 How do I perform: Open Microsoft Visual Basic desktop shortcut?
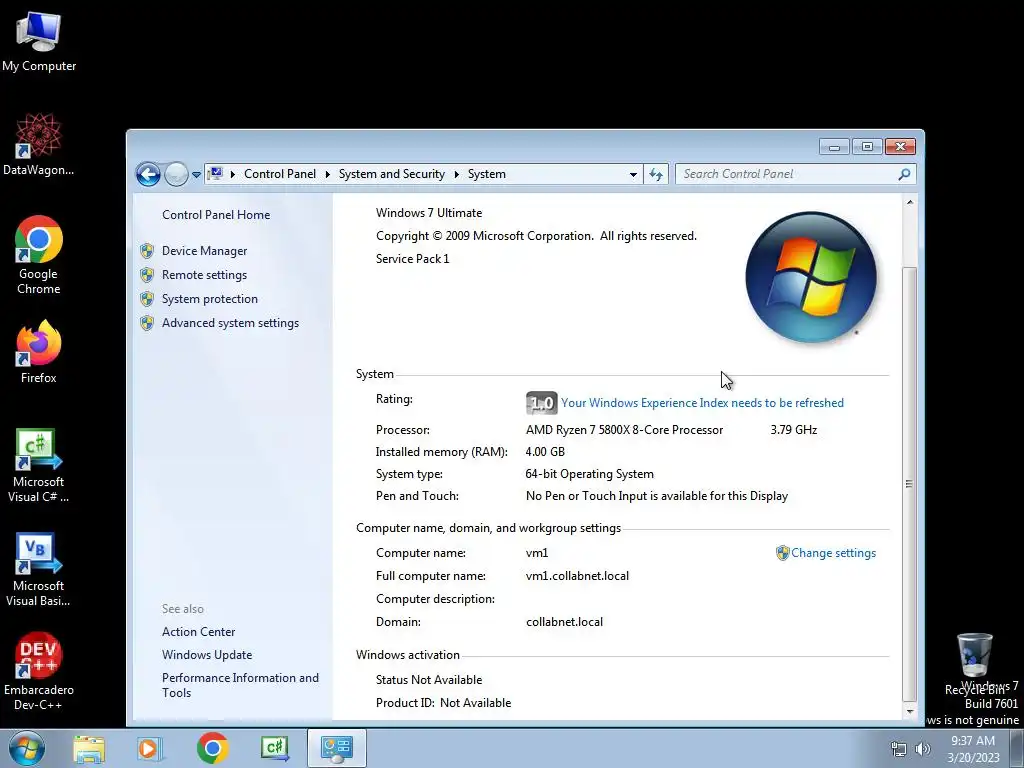click(x=39, y=570)
